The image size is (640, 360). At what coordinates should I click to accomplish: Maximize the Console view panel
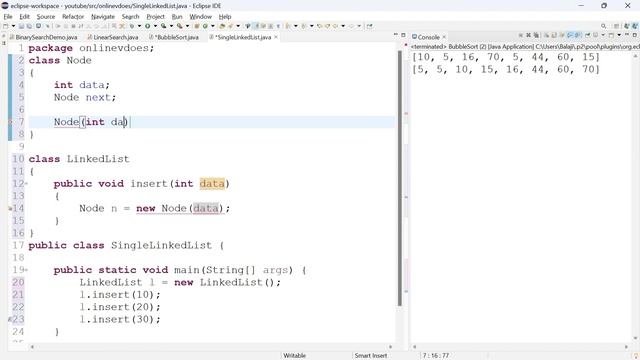[x=635, y=36]
